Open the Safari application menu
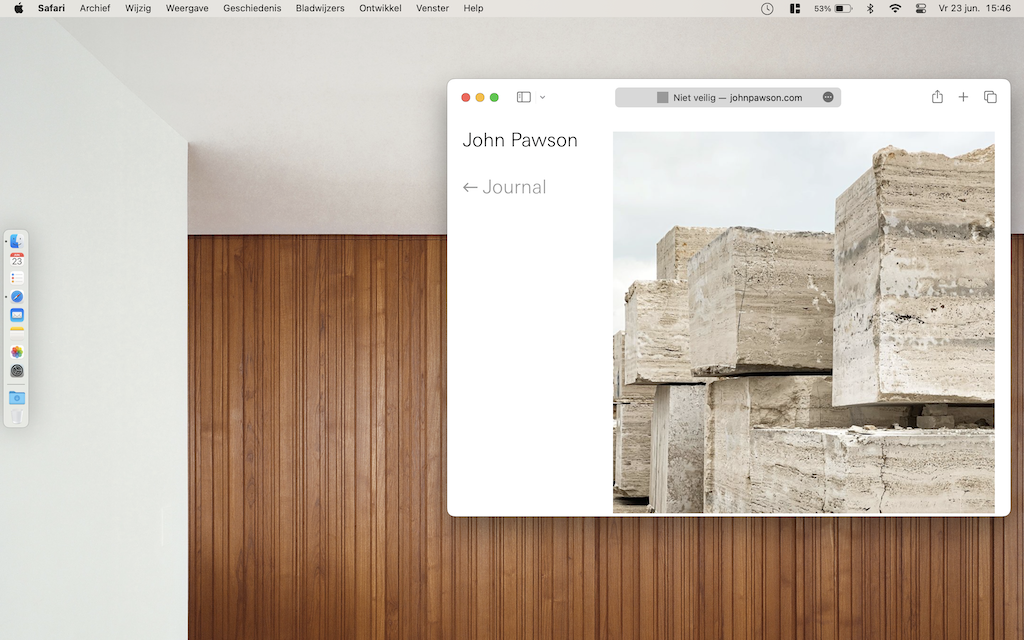Image resolution: width=1024 pixels, height=640 pixels. click(x=51, y=8)
